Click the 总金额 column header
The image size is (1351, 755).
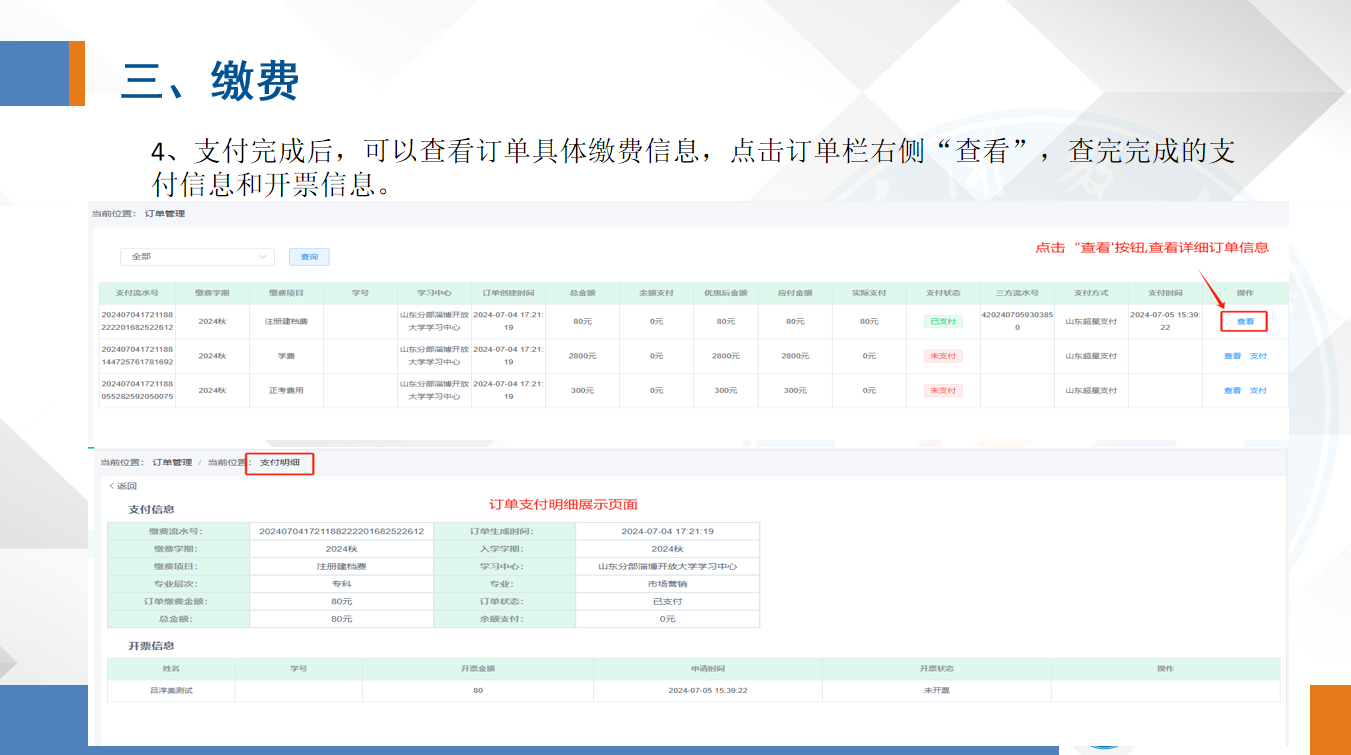[x=583, y=293]
